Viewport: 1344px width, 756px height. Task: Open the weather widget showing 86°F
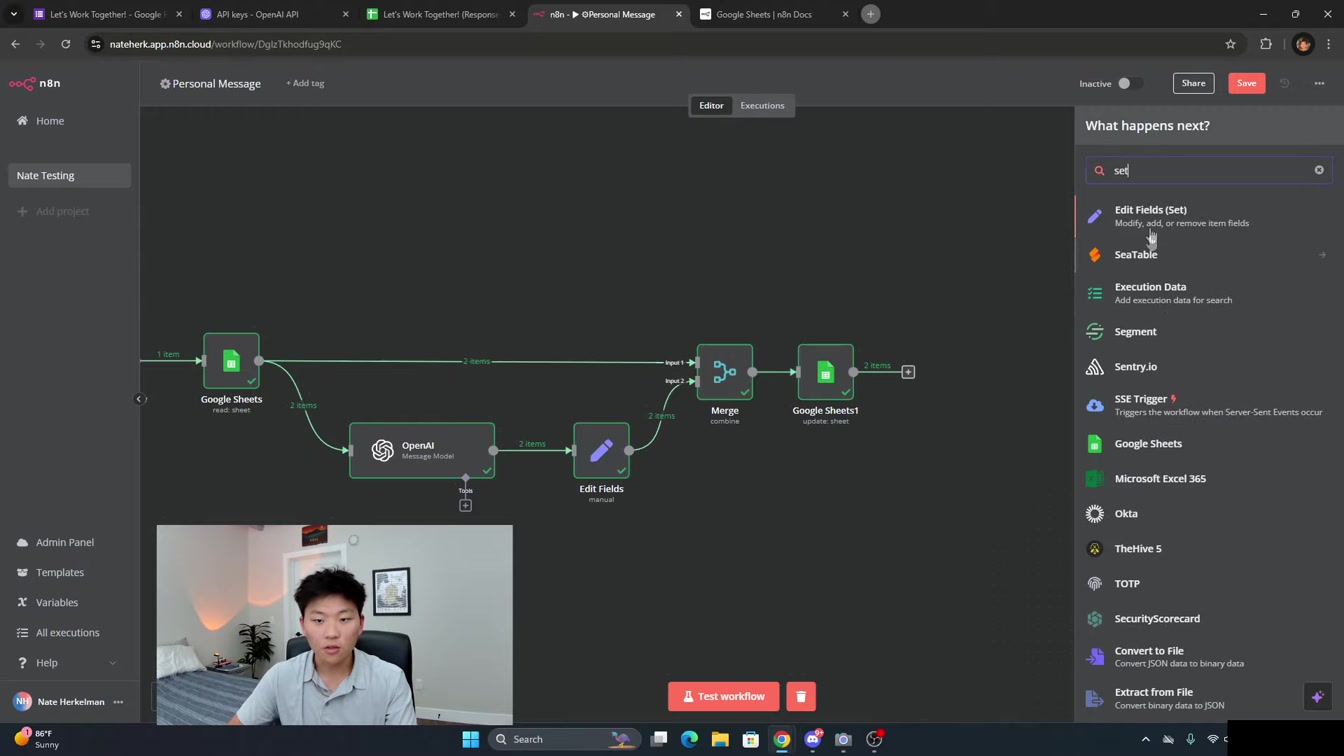(35, 739)
